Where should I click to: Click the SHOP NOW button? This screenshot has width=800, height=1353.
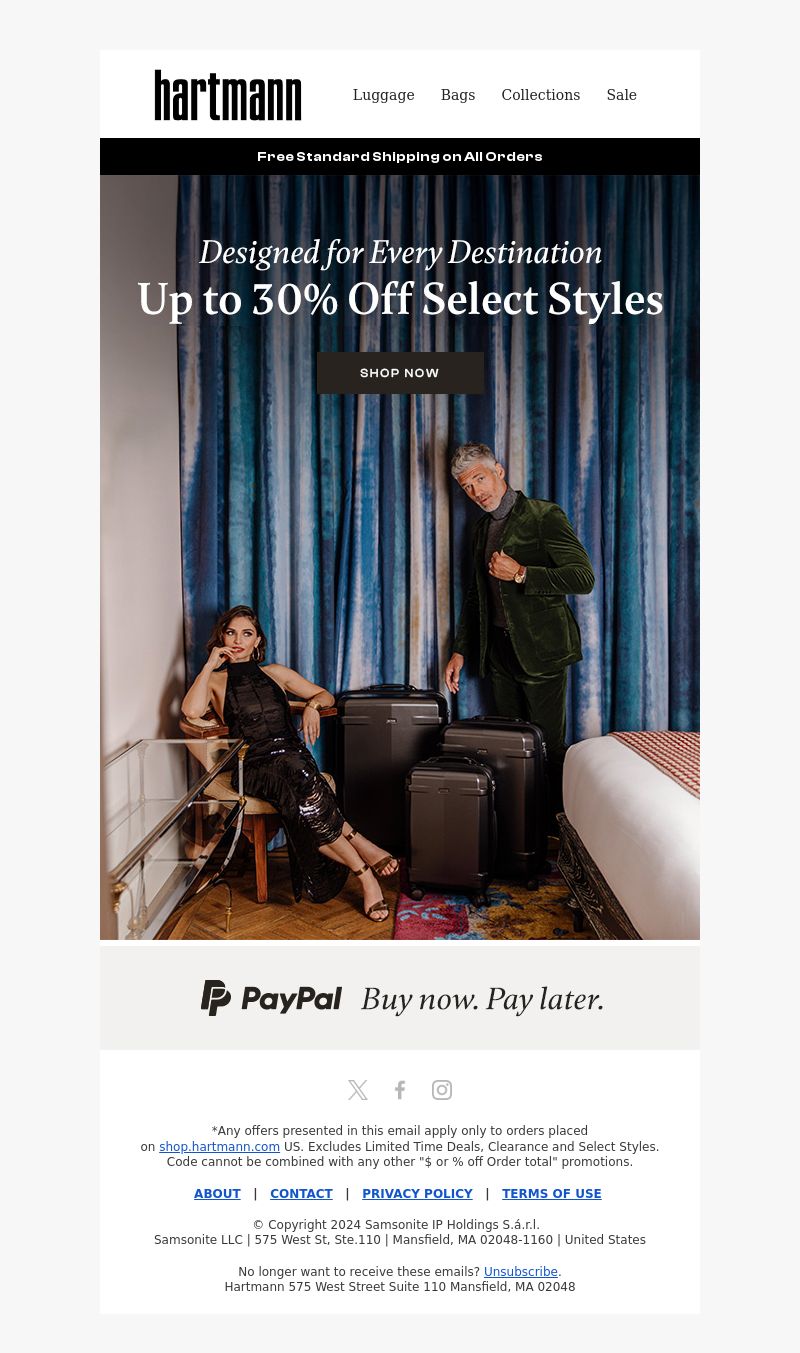click(400, 373)
